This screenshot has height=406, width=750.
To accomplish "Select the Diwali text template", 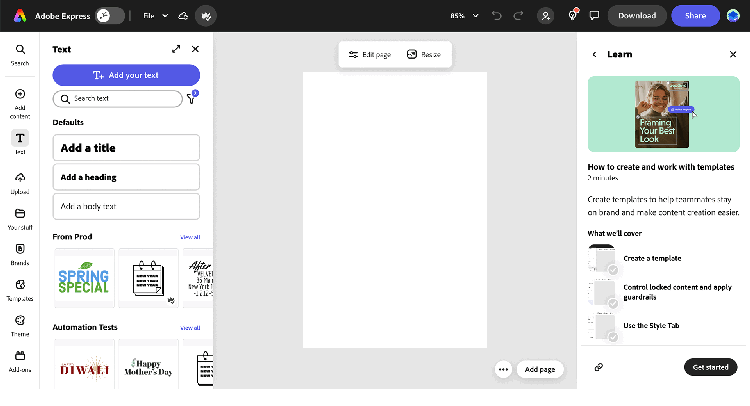I will [84, 364].
